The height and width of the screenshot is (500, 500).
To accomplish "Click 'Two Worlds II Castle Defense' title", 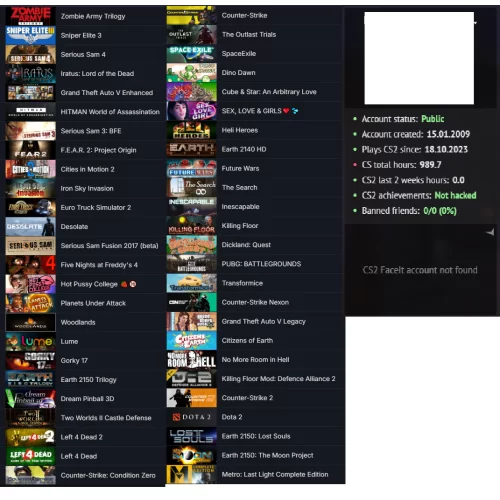I will coord(106,418).
